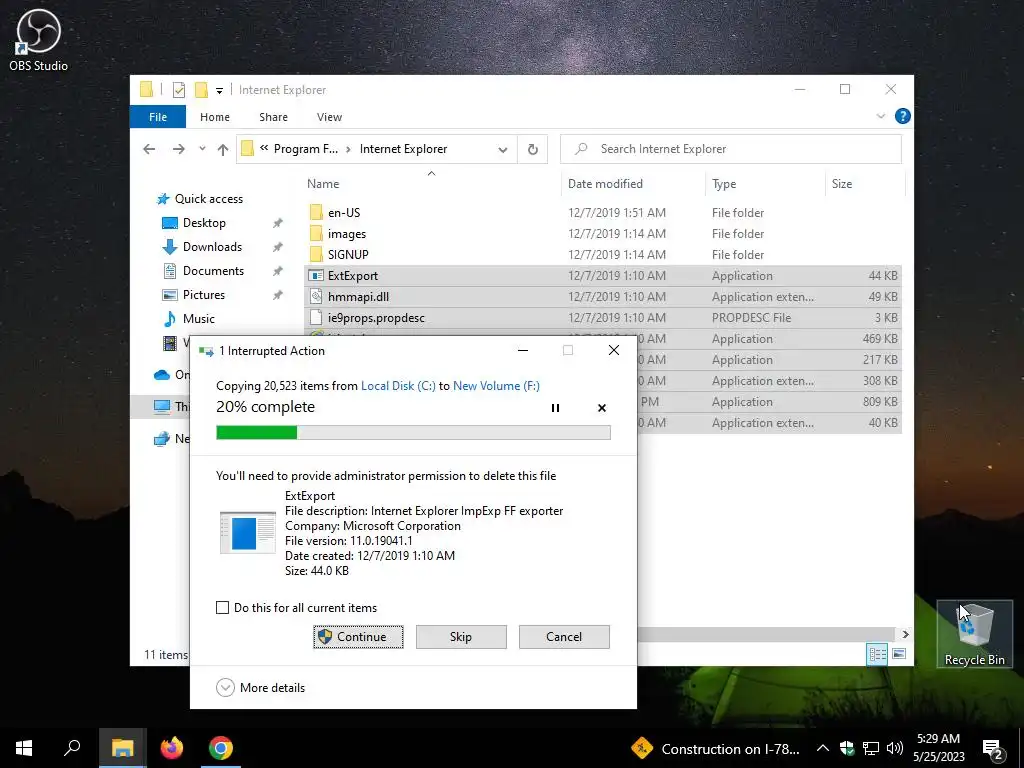Refresh the Internet Explorer folder
Image resolution: width=1024 pixels, height=768 pixels.
click(533, 150)
